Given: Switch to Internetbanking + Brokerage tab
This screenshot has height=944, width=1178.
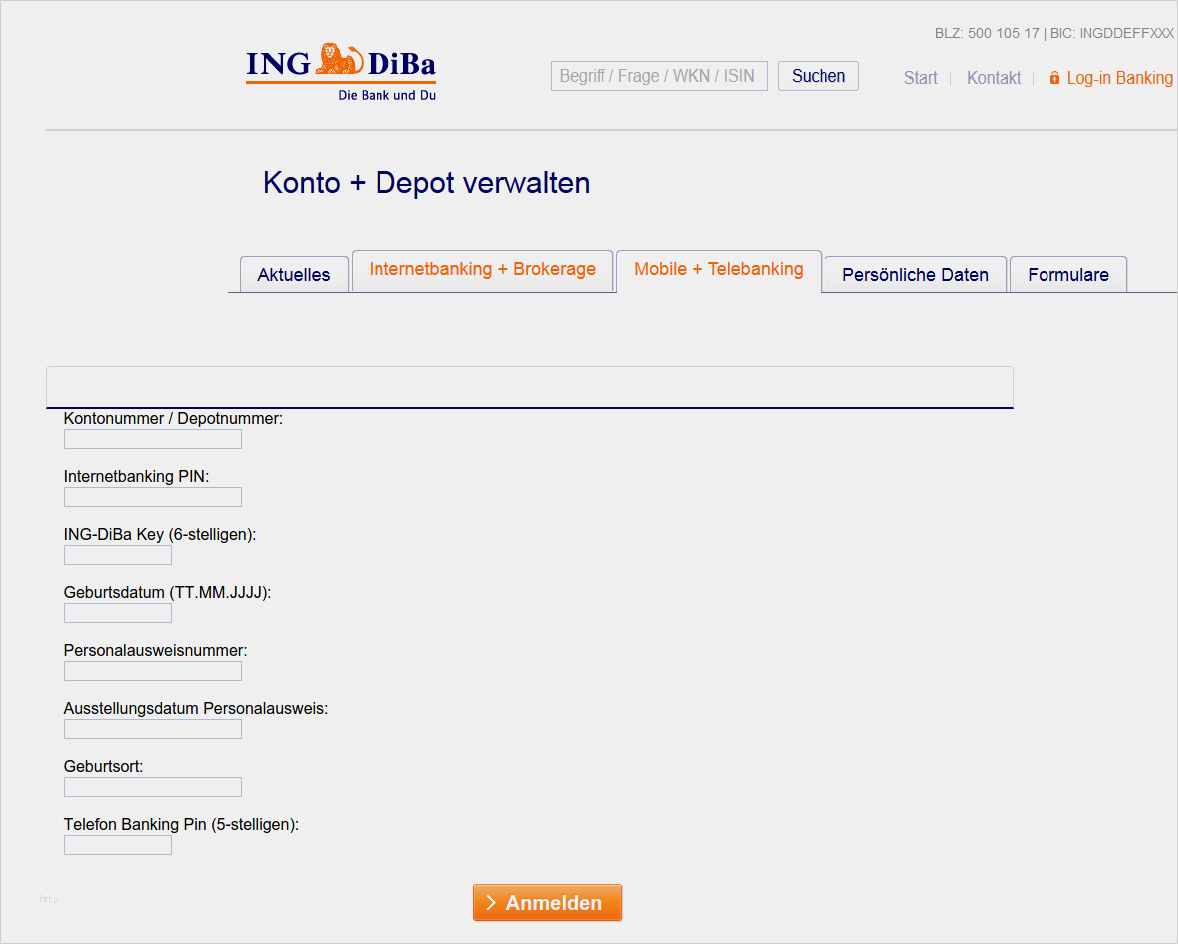Looking at the screenshot, I should 482,270.
